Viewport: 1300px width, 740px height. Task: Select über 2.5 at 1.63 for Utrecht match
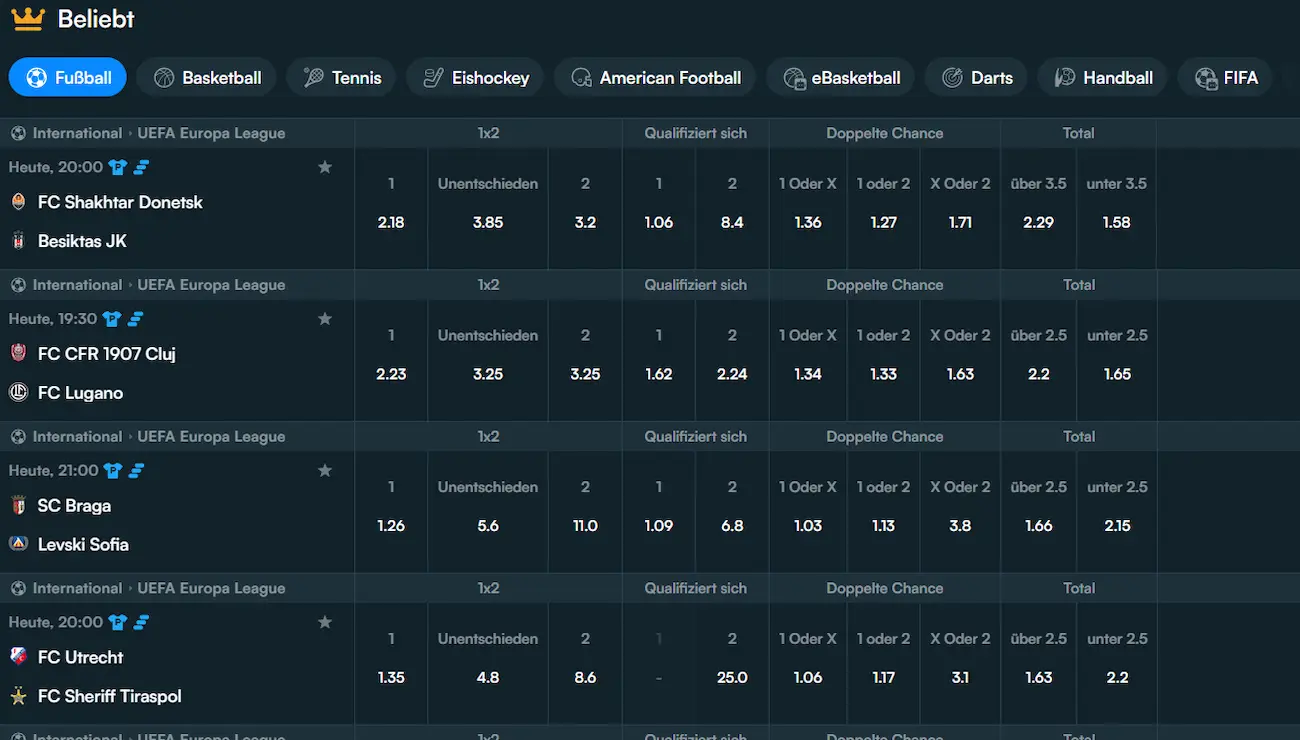(1039, 664)
